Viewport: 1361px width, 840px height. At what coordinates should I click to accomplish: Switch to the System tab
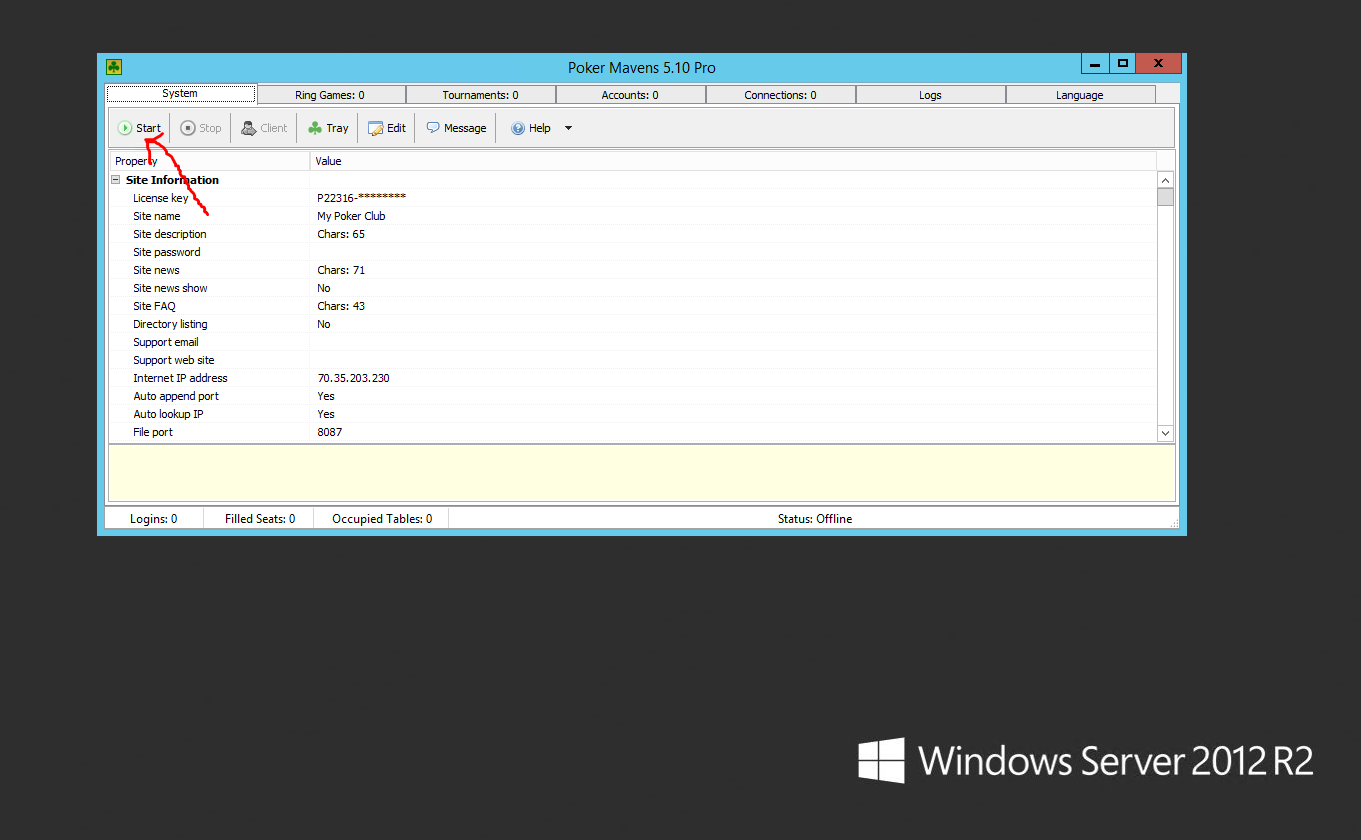[x=181, y=94]
